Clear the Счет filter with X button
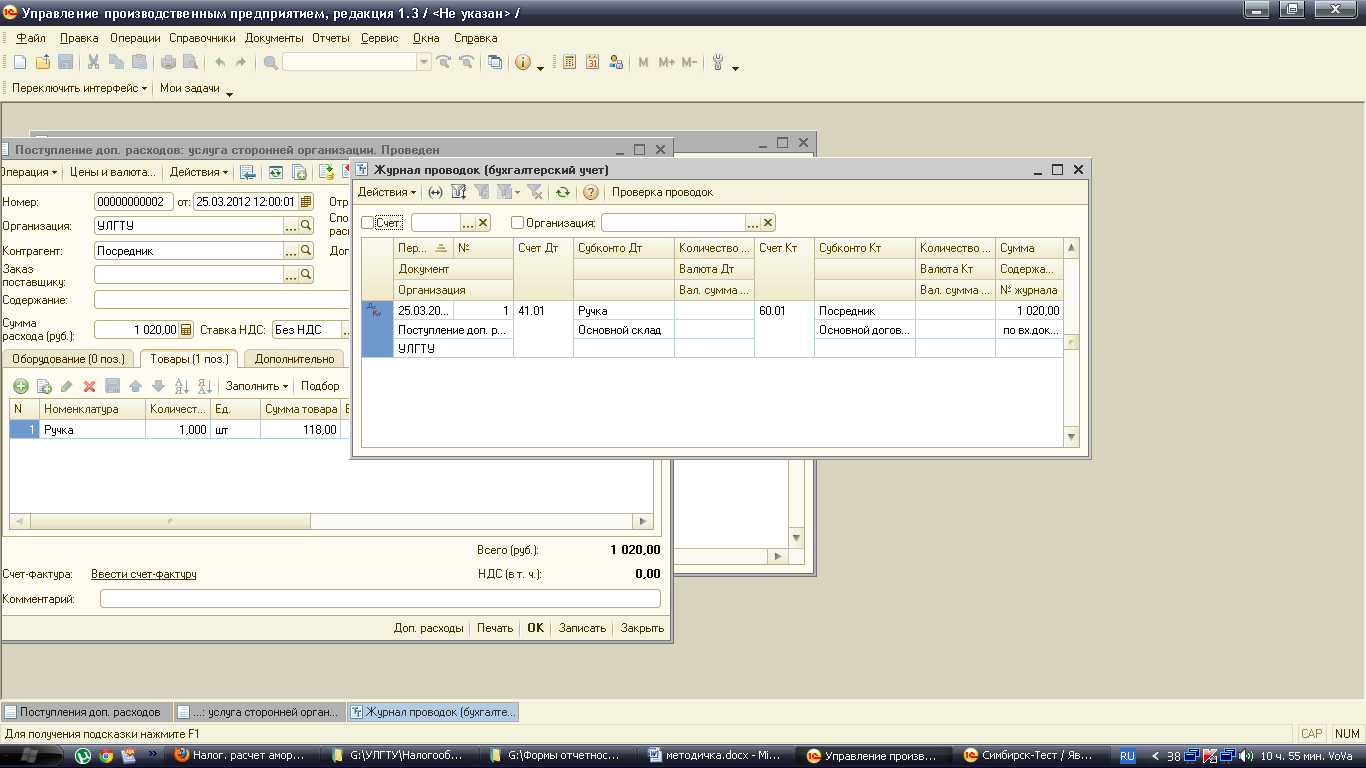Image resolution: width=1366 pixels, height=768 pixels. coord(483,223)
